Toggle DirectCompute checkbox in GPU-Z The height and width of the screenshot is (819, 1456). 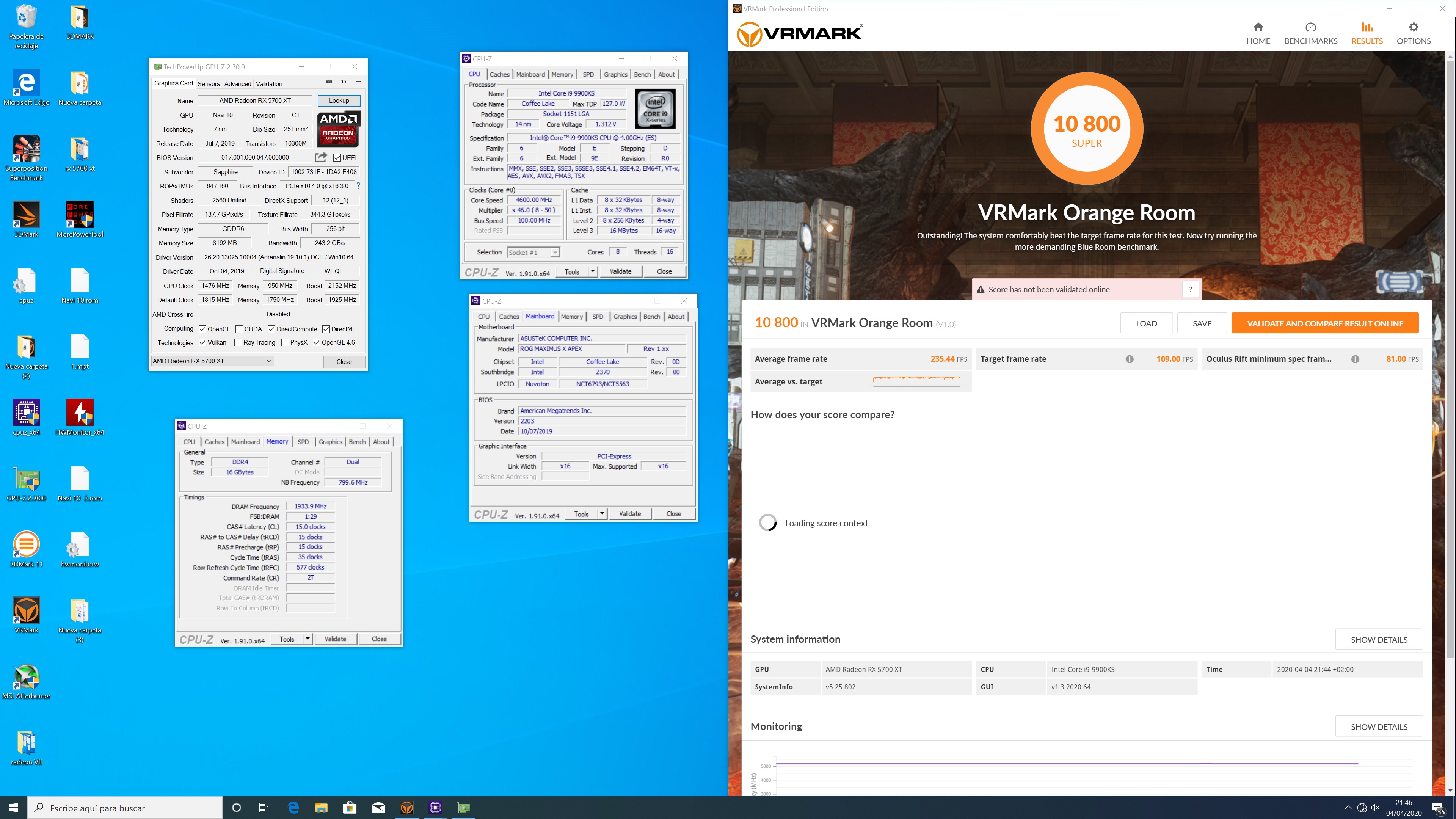(271, 329)
